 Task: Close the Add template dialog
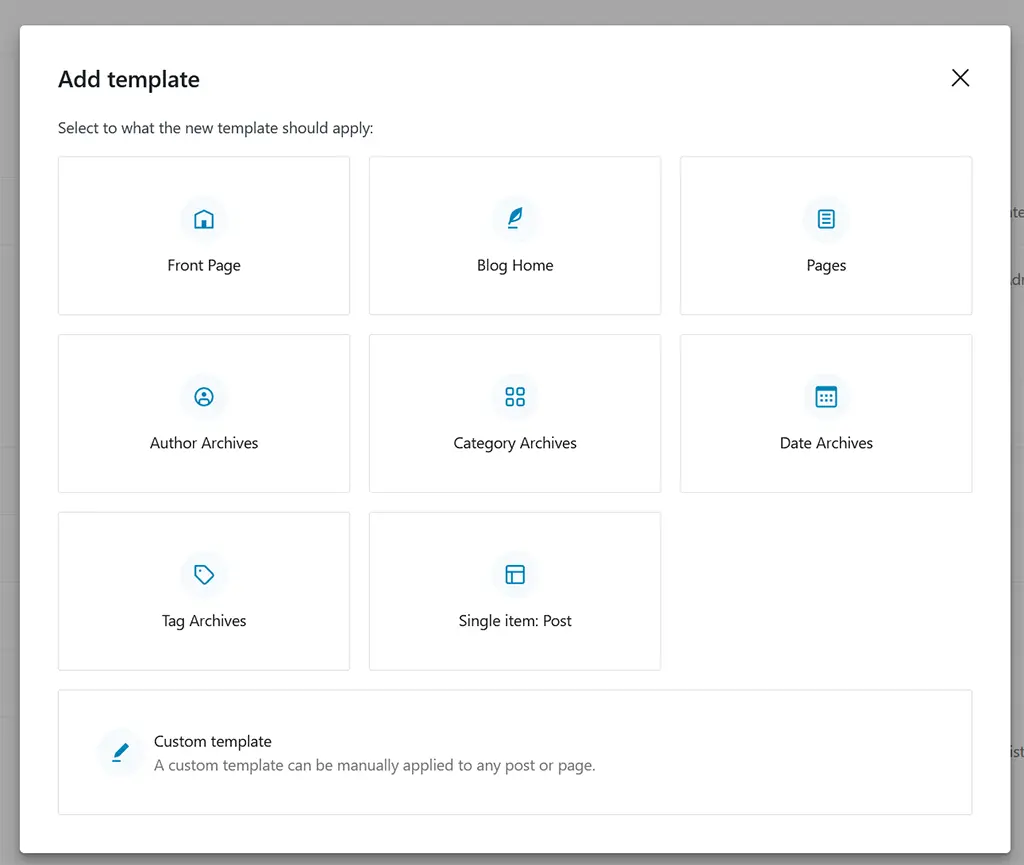[x=960, y=78]
